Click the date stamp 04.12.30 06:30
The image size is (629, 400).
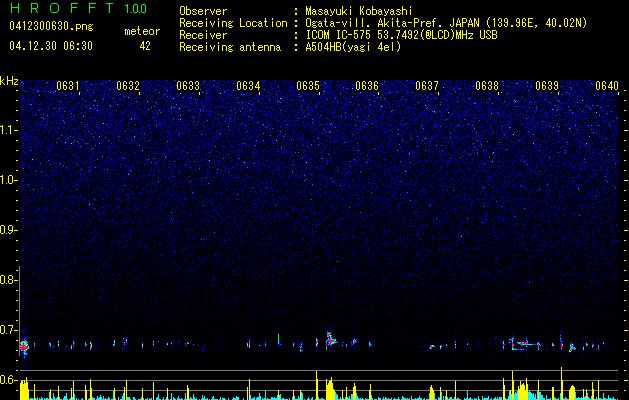pos(51,46)
